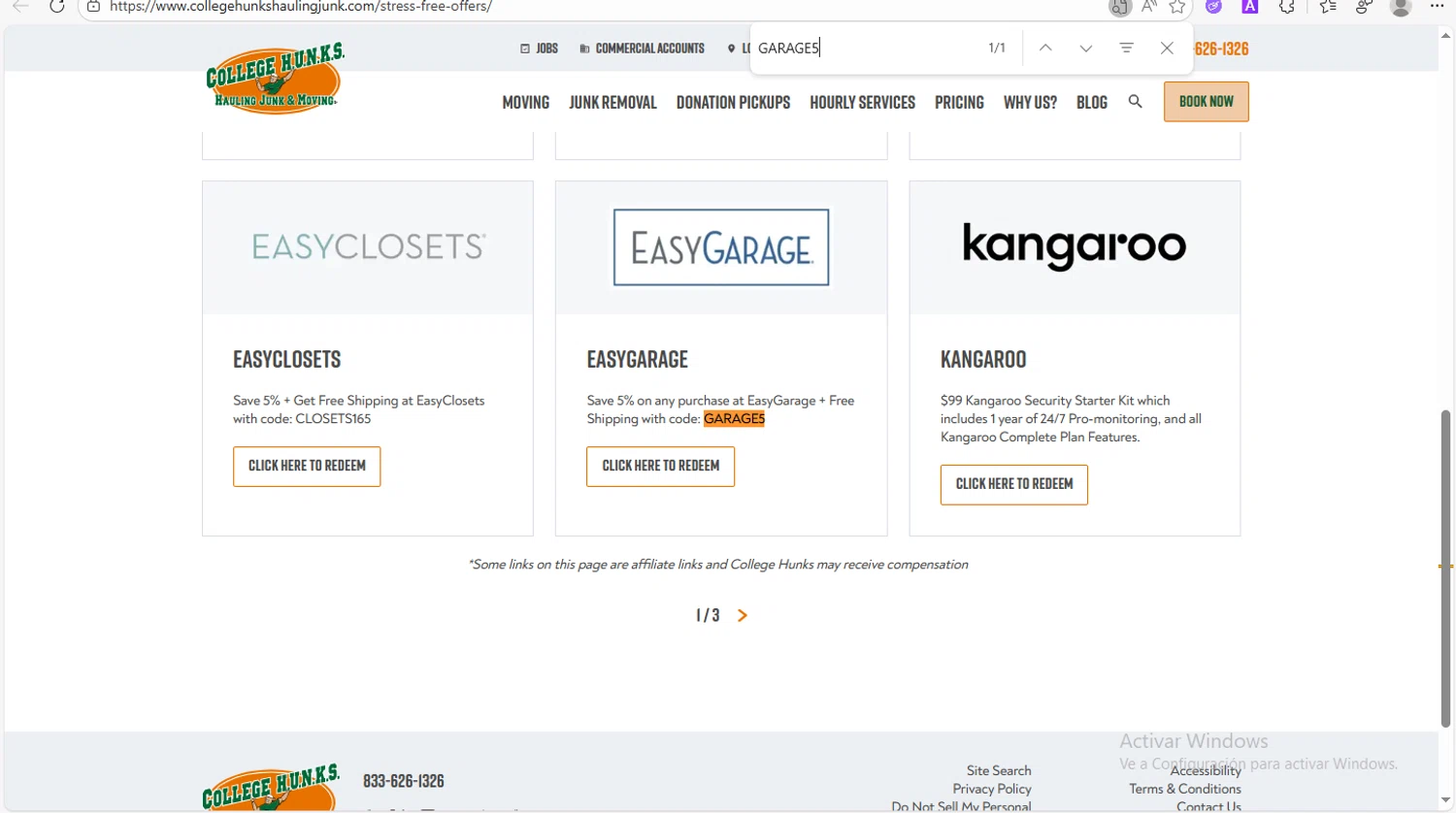Click the EASYCLOSETS card heading
Image resolution: width=1456 pixels, height=813 pixels.
tap(287, 359)
